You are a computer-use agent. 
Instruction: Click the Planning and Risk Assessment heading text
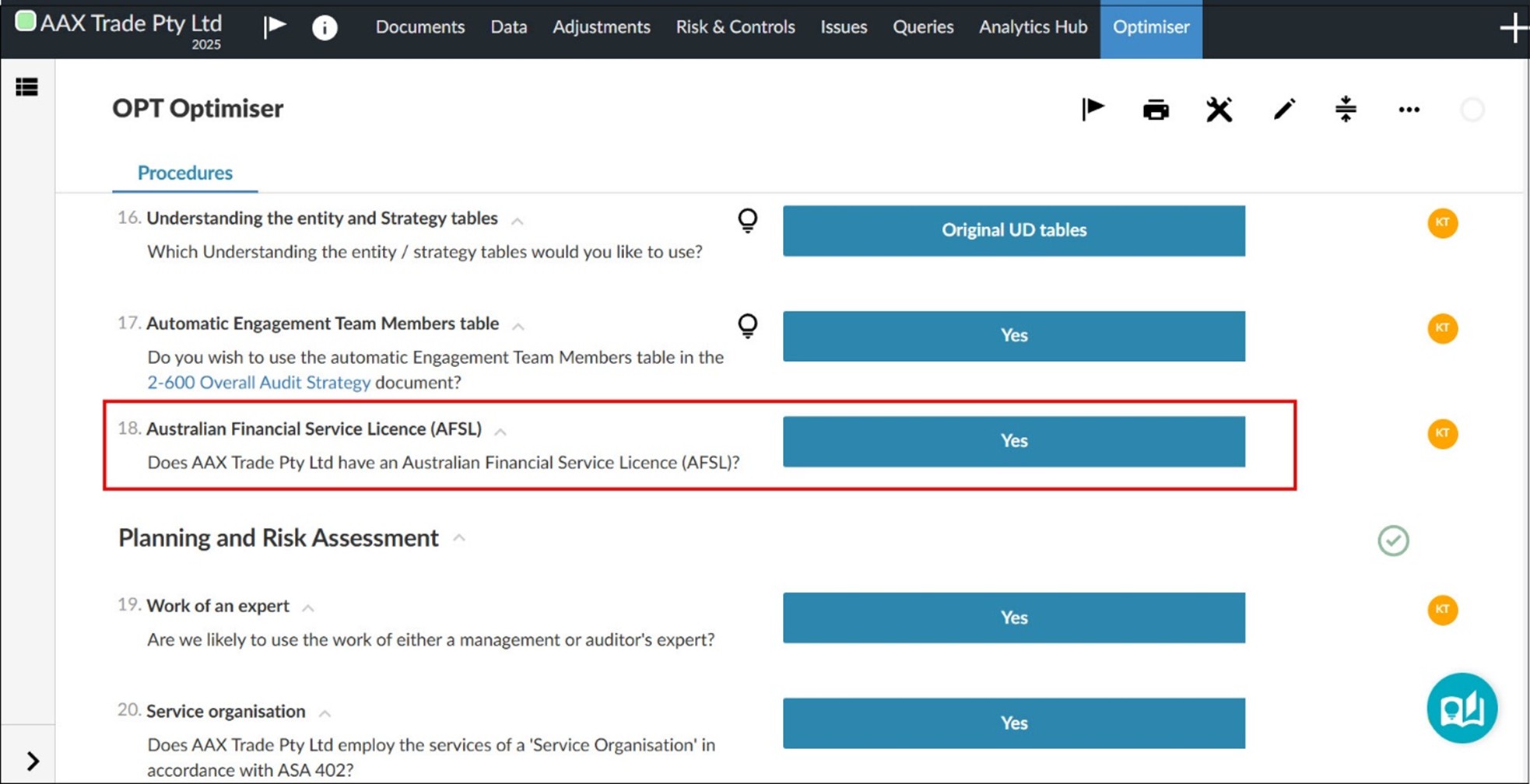point(279,538)
